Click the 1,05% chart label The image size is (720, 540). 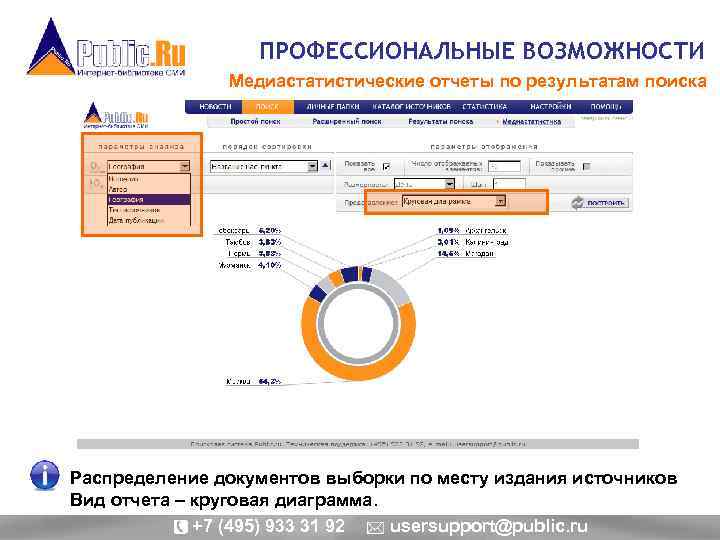pos(449,231)
